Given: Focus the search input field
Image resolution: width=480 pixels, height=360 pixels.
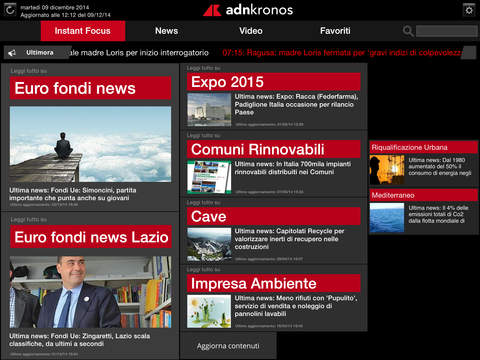Looking at the screenshot, I should pyautogui.click(x=447, y=31).
